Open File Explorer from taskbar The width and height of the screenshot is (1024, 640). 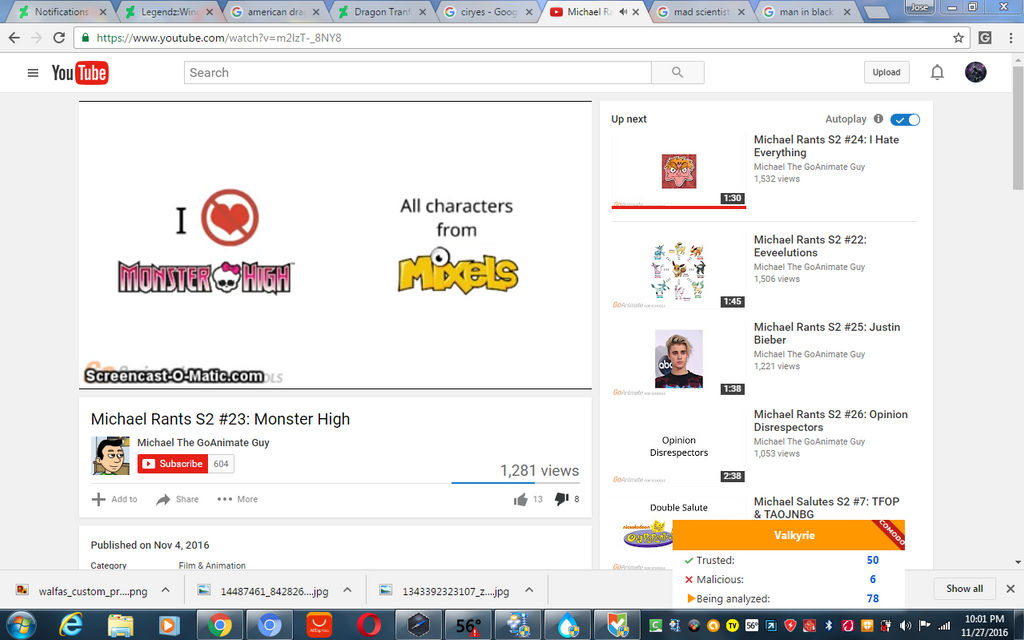pos(120,626)
